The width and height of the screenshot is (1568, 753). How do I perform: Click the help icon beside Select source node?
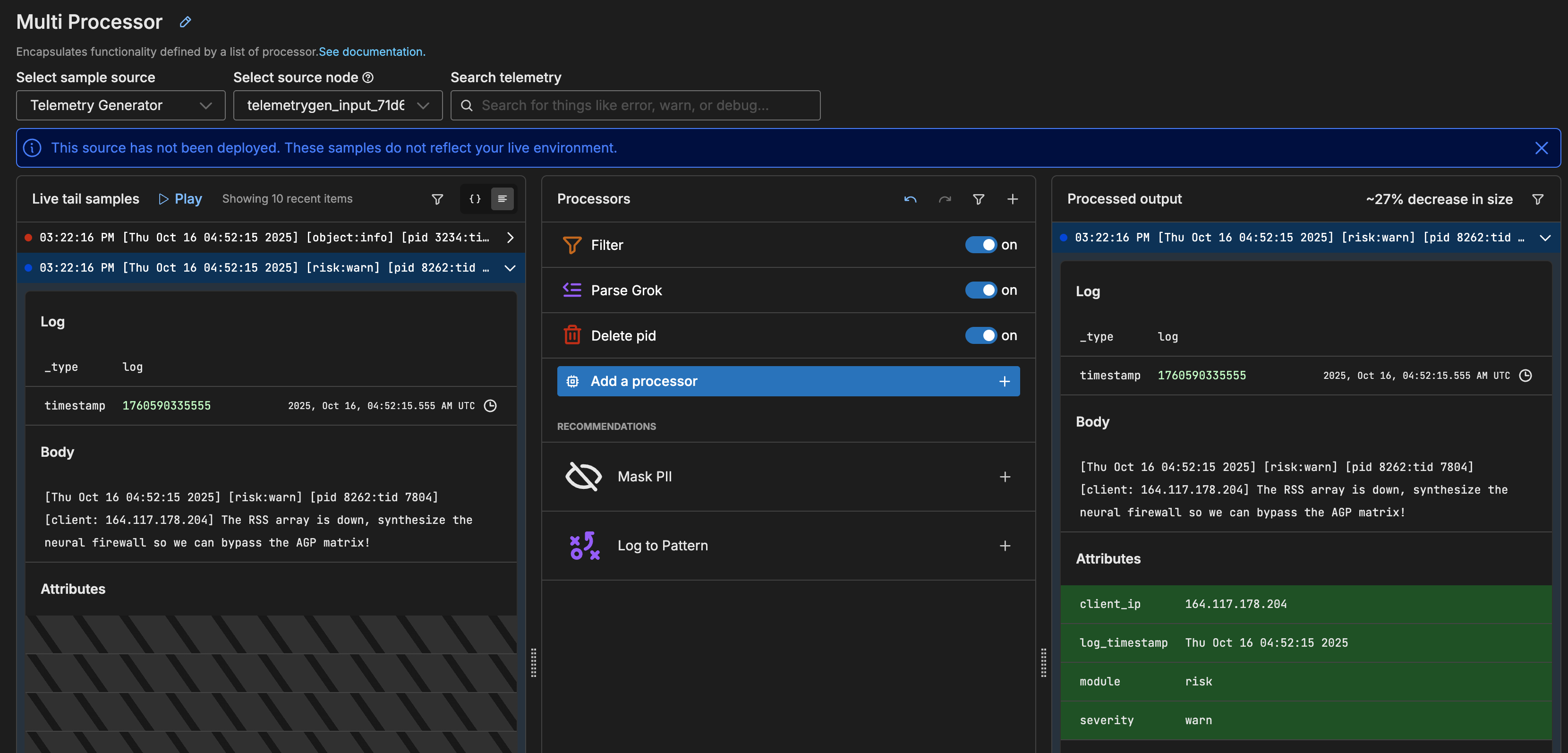(x=367, y=77)
